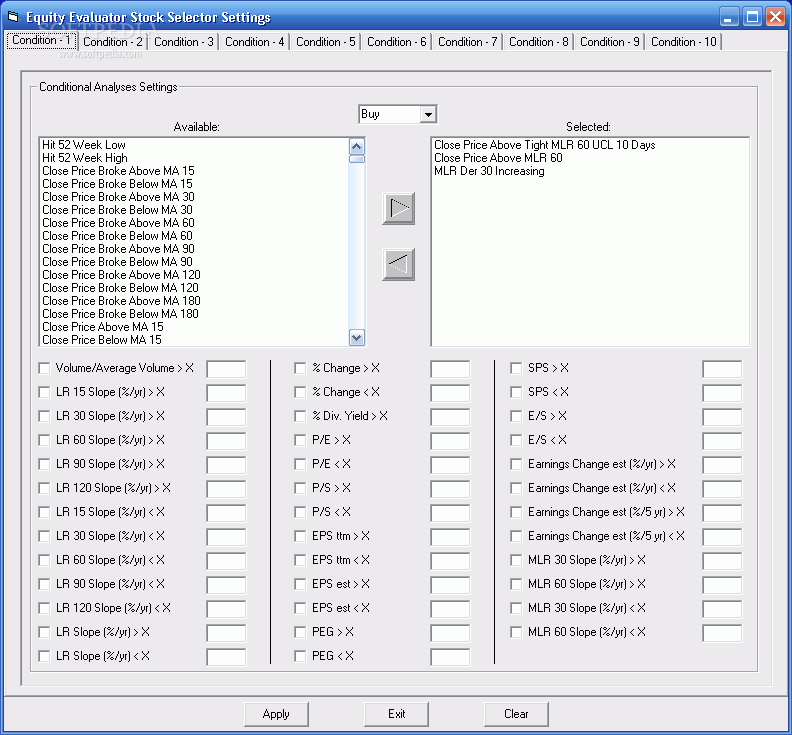The height and width of the screenshot is (735, 792).
Task: Open the Condition - 10 tab
Action: [683, 42]
